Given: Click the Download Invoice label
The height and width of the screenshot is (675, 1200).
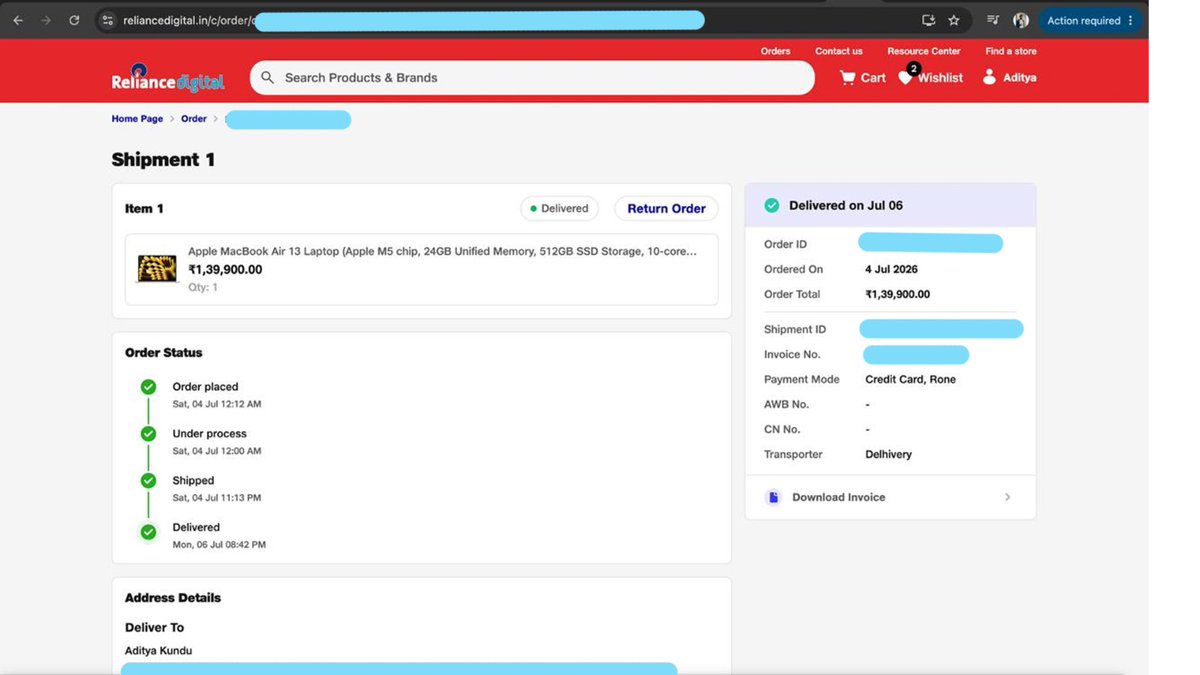Looking at the screenshot, I should 839,497.
